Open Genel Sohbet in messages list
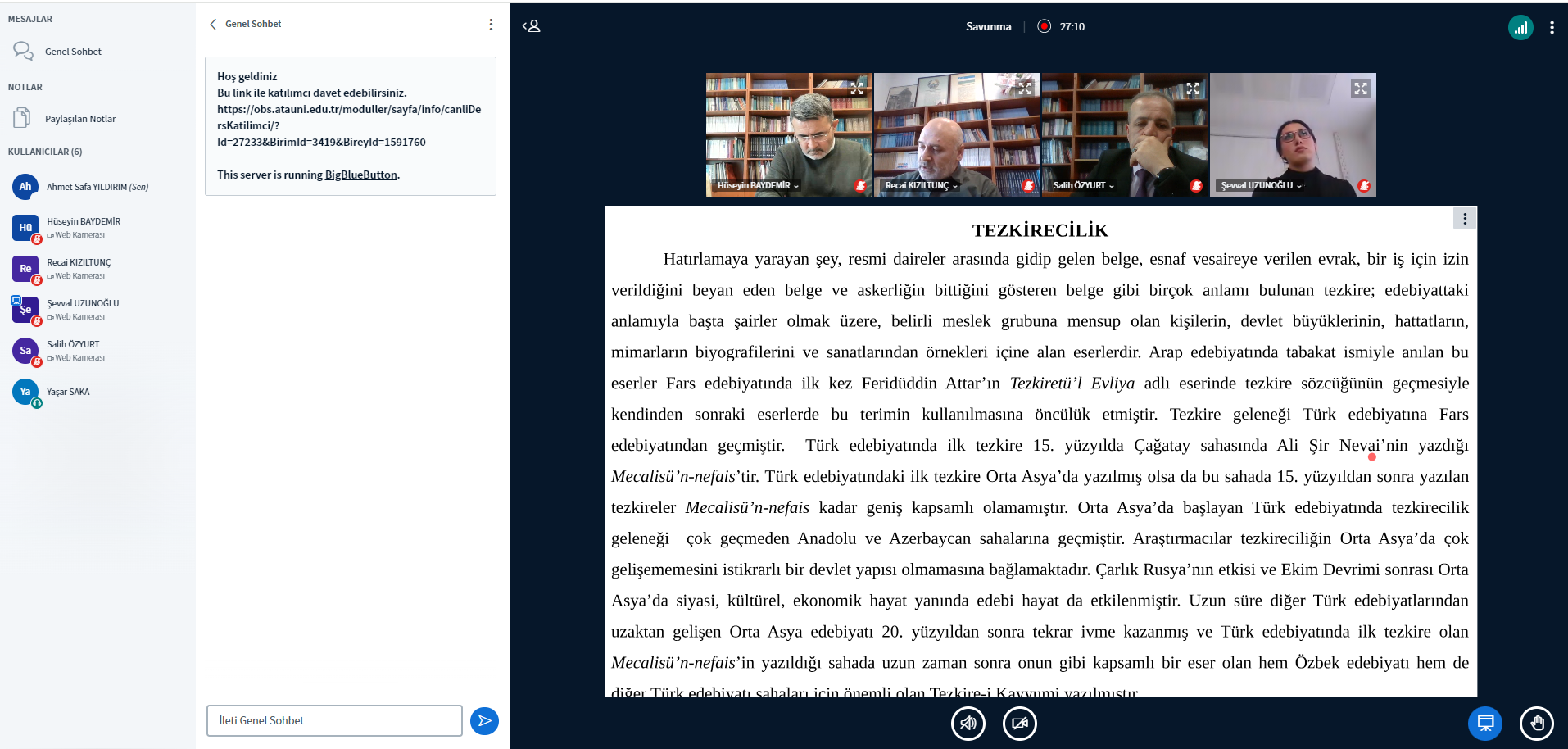 click(x=73, y=52)
